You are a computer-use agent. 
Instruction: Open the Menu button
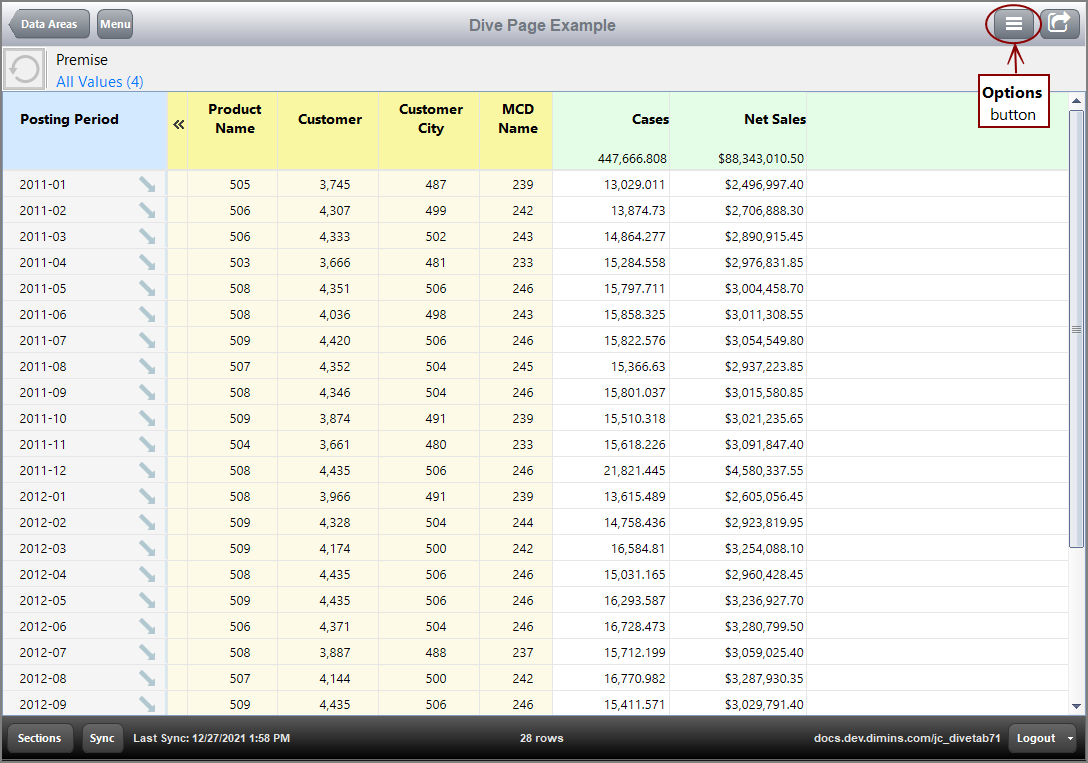114,24
